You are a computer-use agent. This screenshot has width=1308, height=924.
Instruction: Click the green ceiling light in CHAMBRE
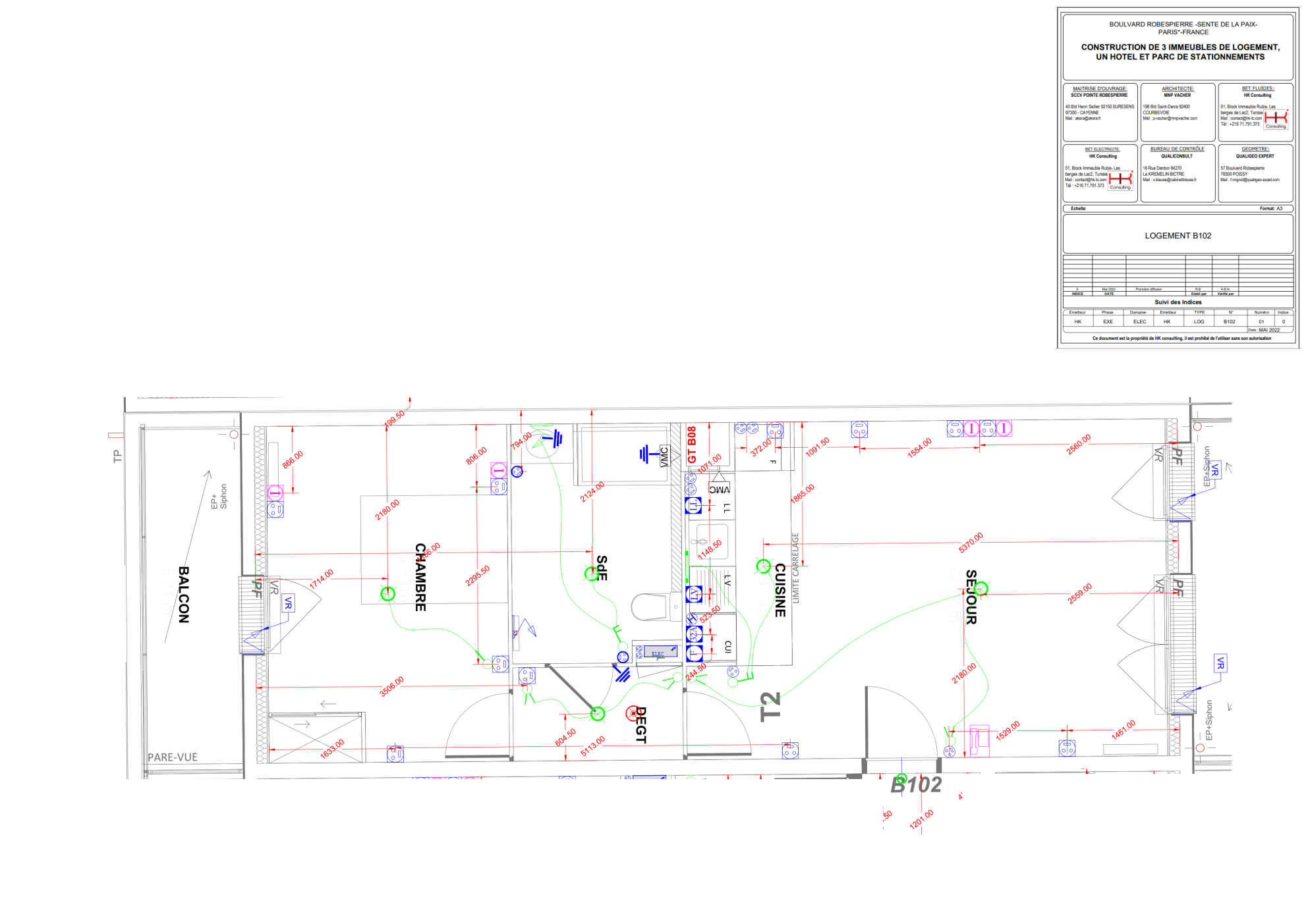click(387, 593)
